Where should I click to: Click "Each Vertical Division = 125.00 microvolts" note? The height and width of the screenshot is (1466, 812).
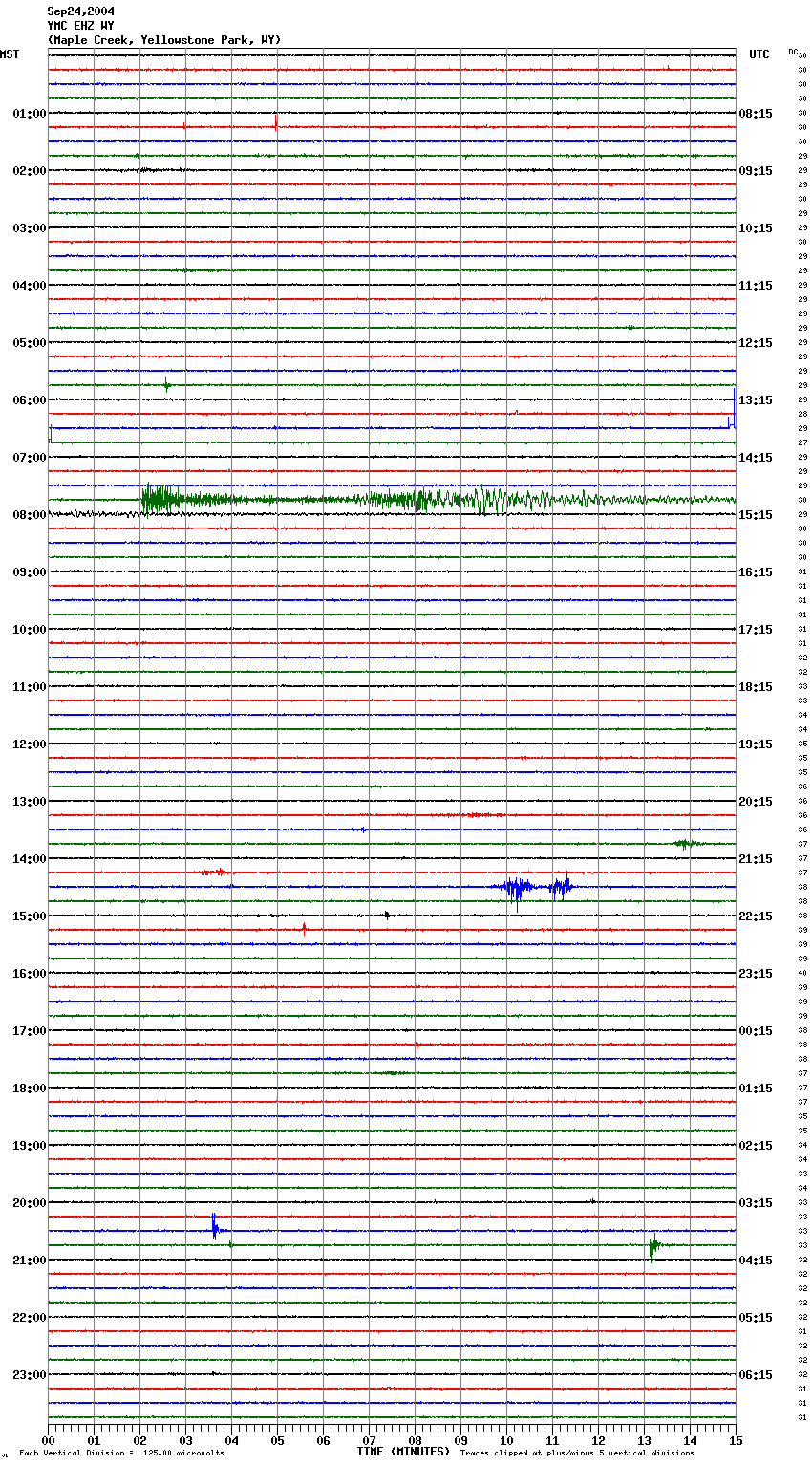121,1454
